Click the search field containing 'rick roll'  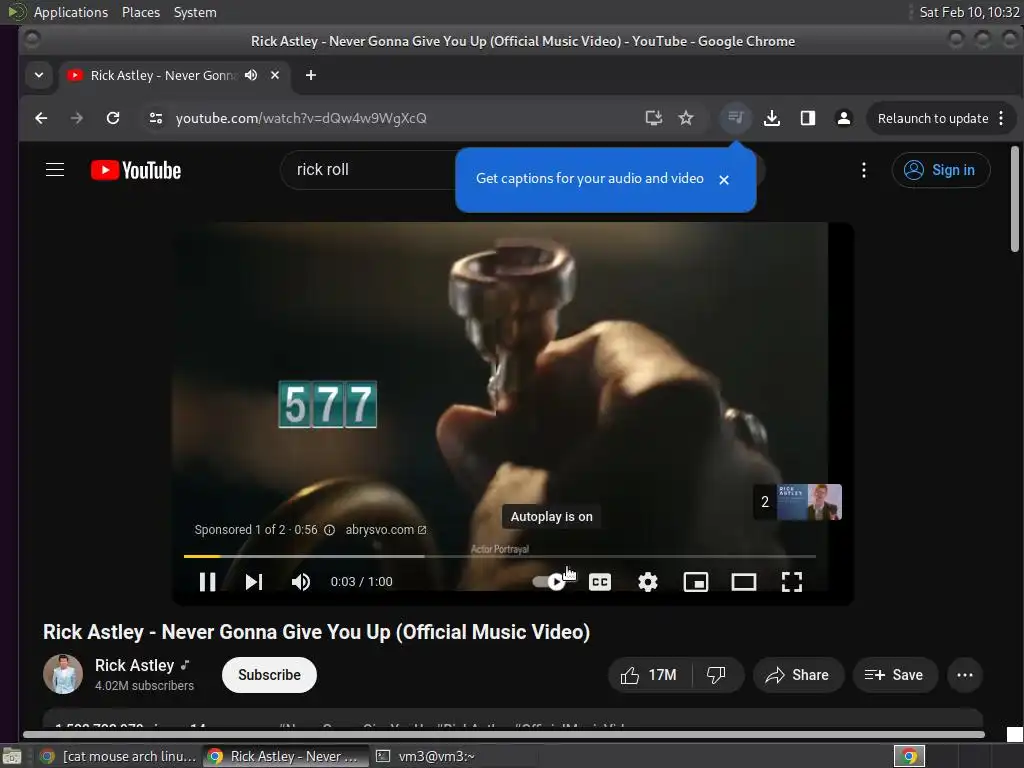369,170
